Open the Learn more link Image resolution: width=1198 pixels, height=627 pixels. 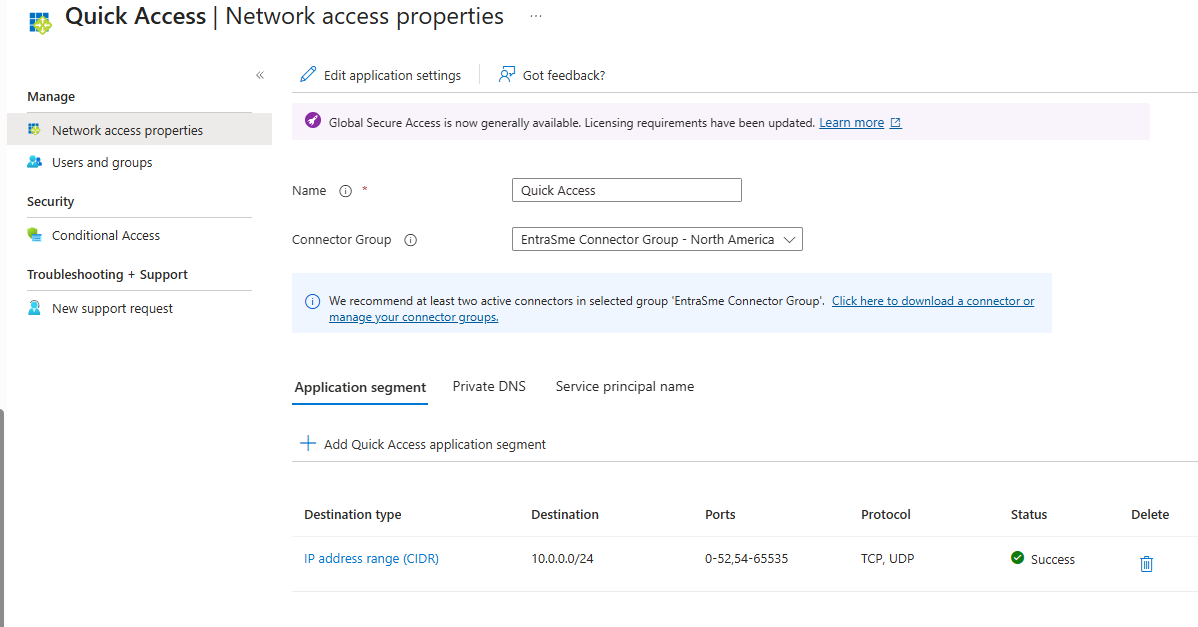tap(851, 123)
